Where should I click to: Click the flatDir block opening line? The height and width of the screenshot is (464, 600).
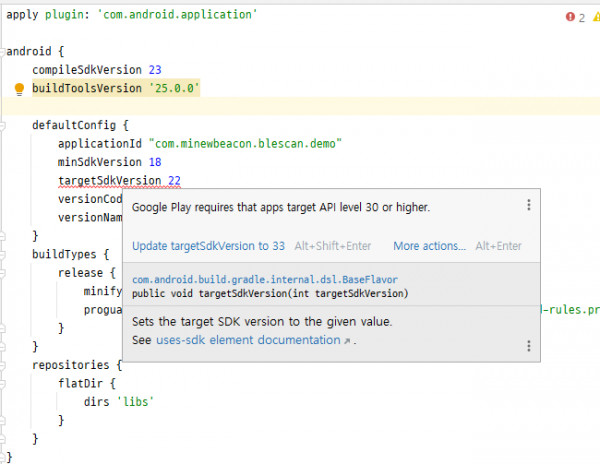(x=87, y=383)
